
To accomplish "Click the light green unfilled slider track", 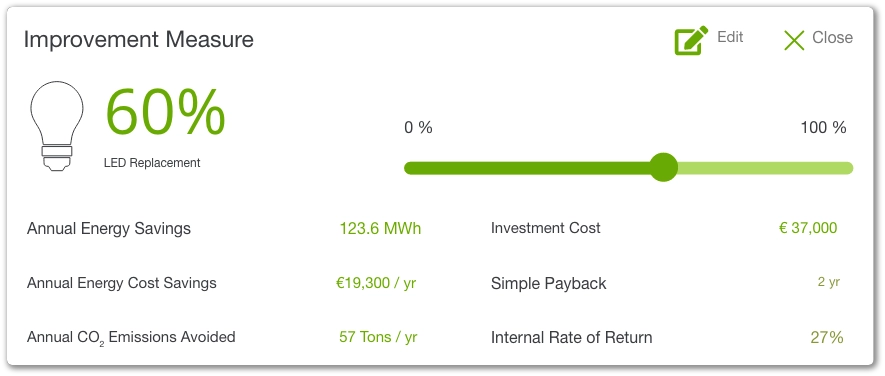I will point(765,168).
